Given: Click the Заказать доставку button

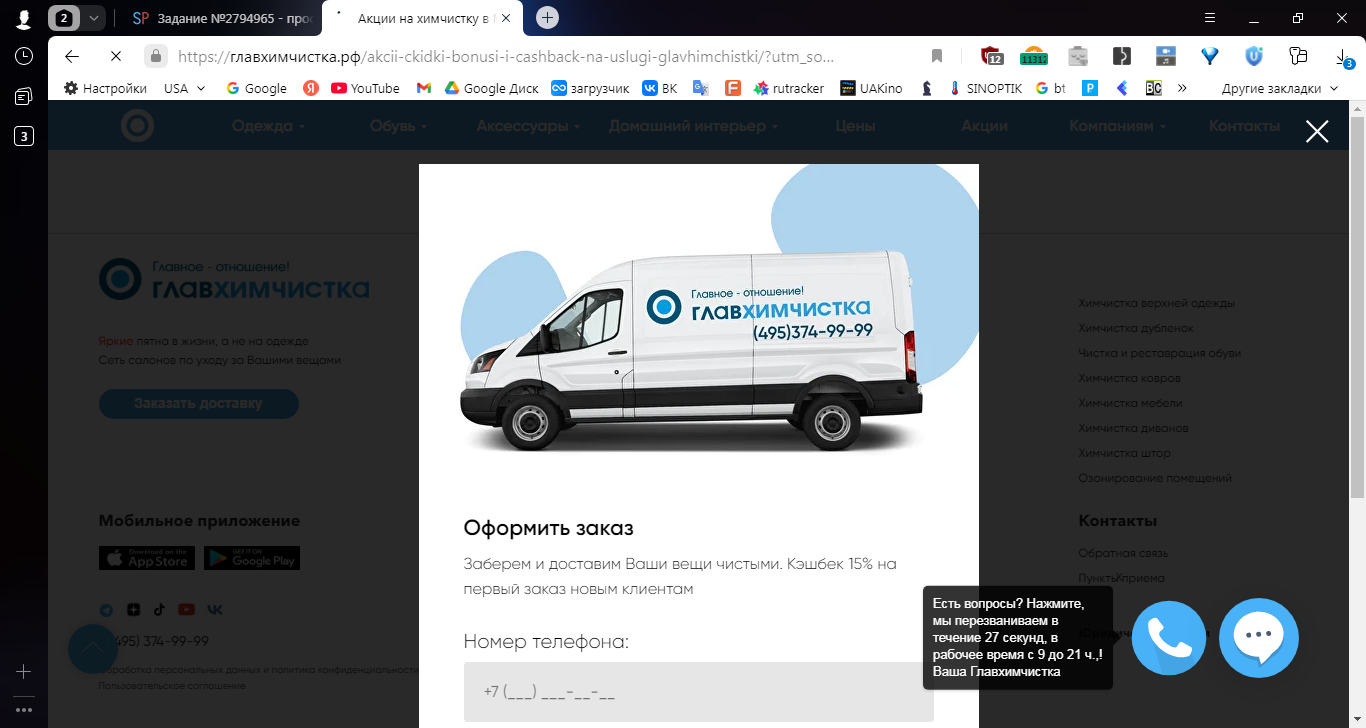Looking at the screenshot, I should coord(198,403).
